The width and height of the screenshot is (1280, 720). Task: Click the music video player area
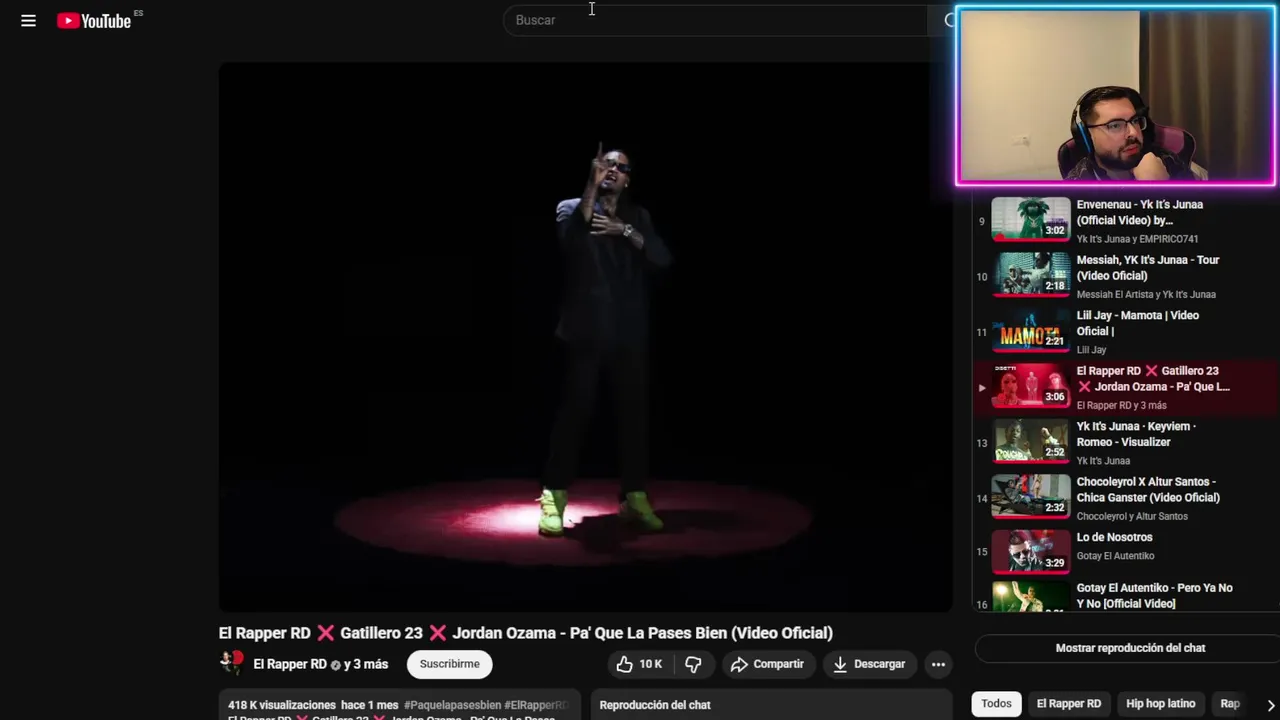coord(585,337)
